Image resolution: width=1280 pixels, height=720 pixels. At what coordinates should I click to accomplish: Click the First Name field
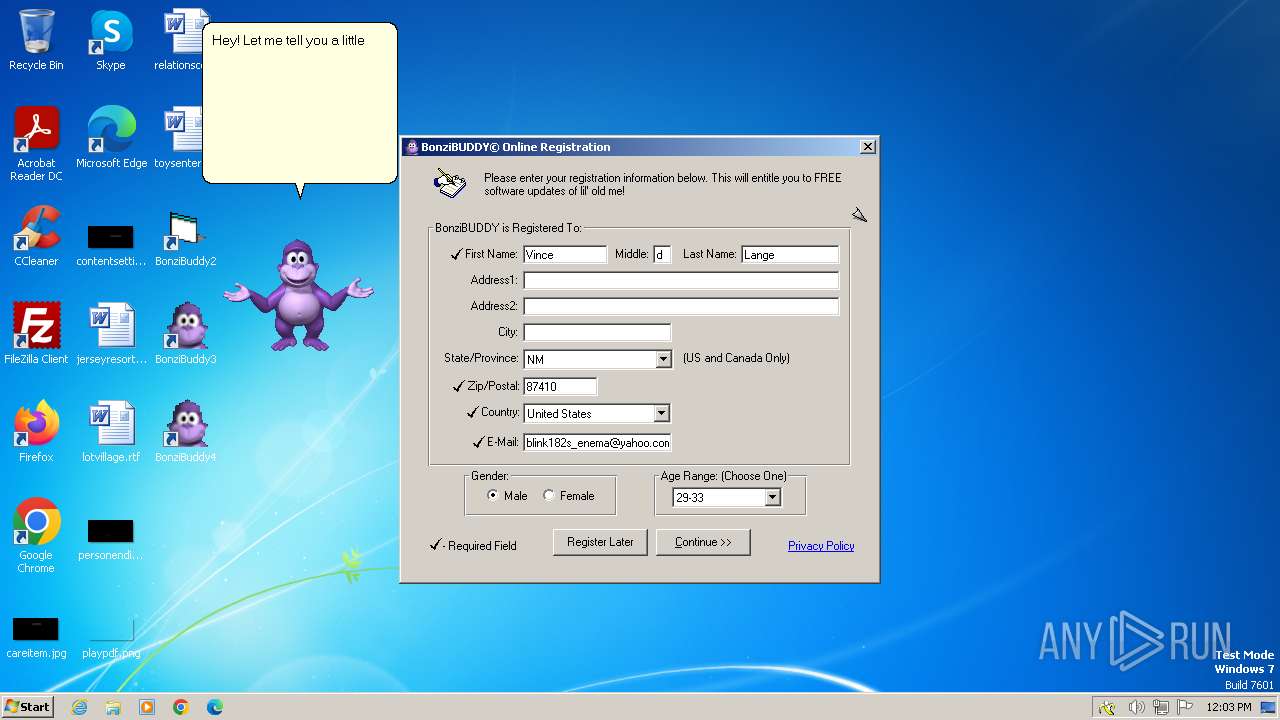click(x=565, y=254)
